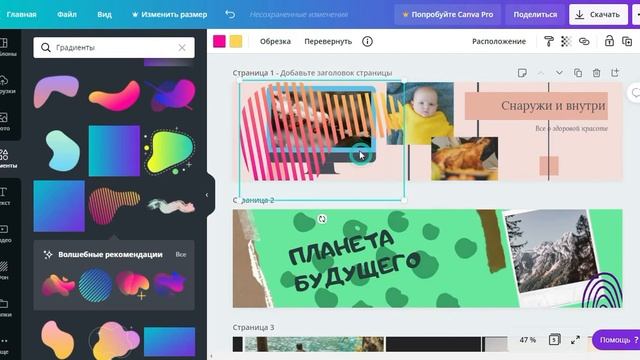The height and width of the screenshot is (360, 640).
Task: Select purple-blue brush splash element
Action: (x=170, y=95)
